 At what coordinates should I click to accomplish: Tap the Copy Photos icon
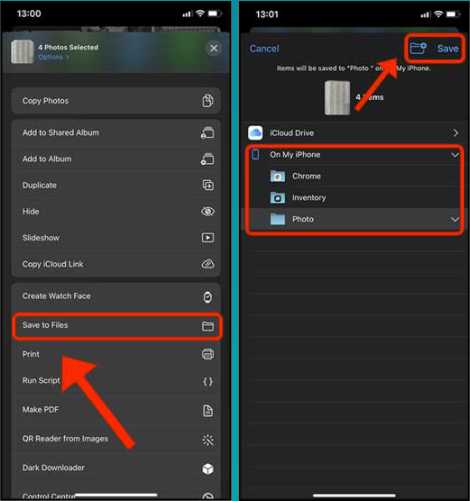tap(208, 100)
